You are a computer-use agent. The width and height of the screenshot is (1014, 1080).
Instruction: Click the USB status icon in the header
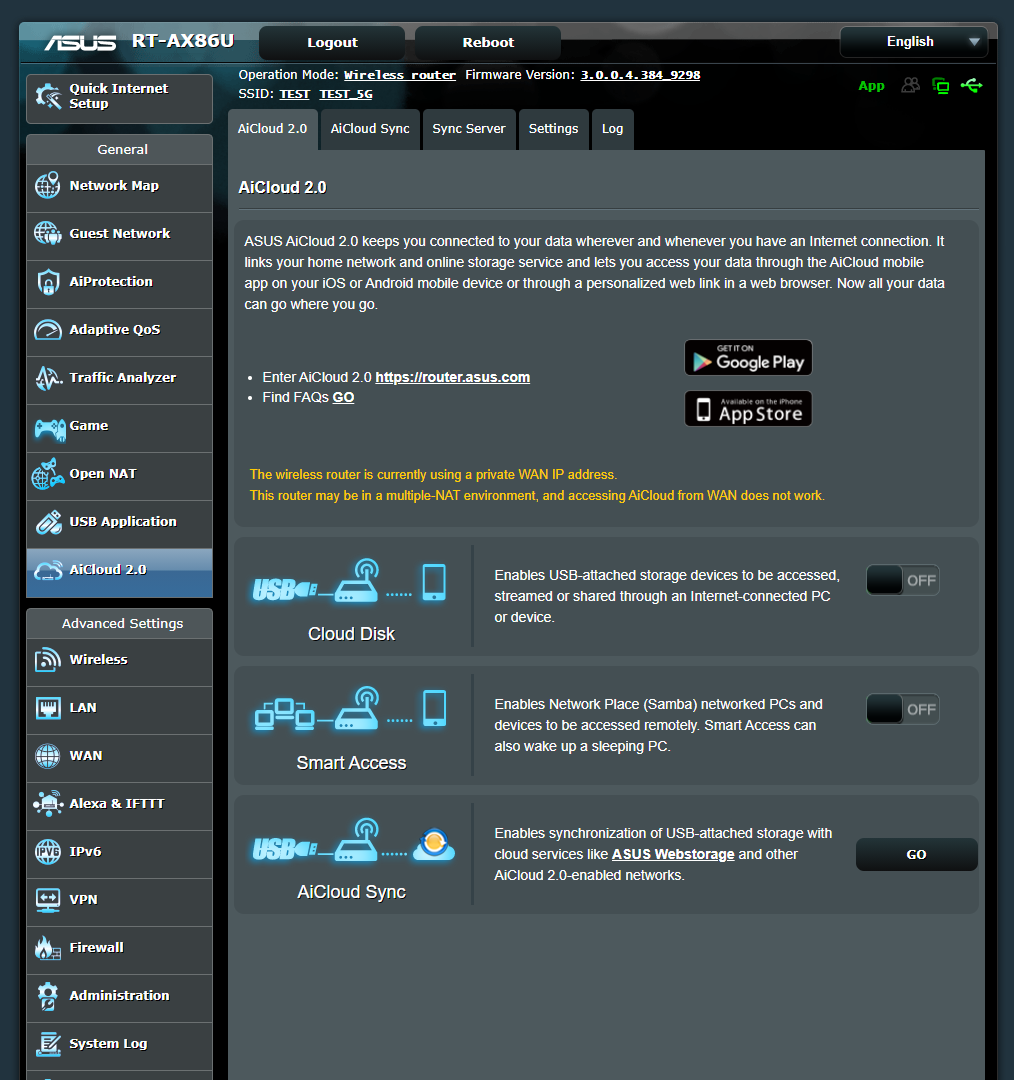[971, 86]
